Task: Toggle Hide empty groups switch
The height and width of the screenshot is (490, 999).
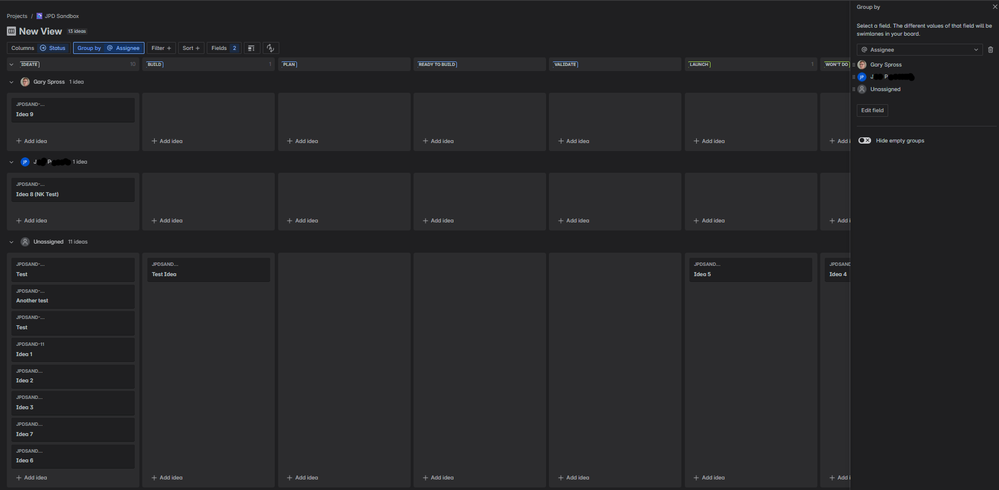Action: click(865, 141)
